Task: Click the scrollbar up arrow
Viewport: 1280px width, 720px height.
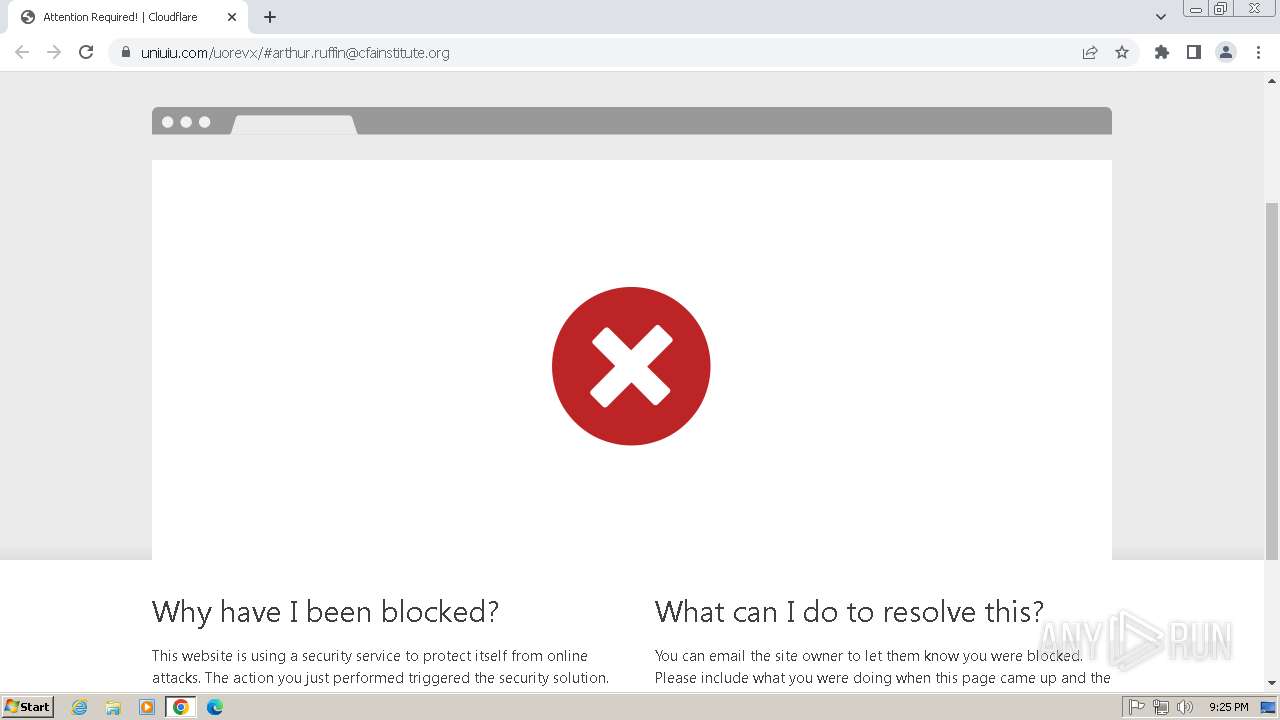Action: (1272, 80)
